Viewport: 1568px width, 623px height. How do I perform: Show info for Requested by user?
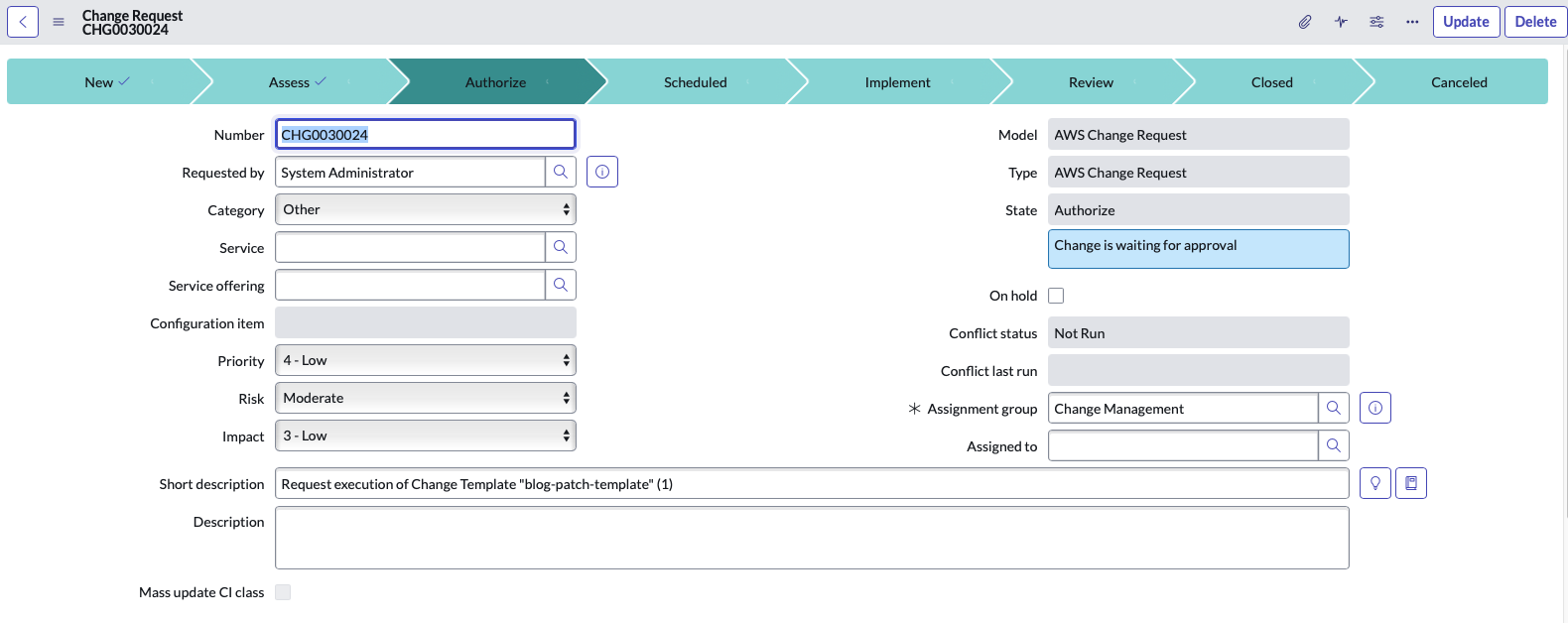(x=602, y=172)
